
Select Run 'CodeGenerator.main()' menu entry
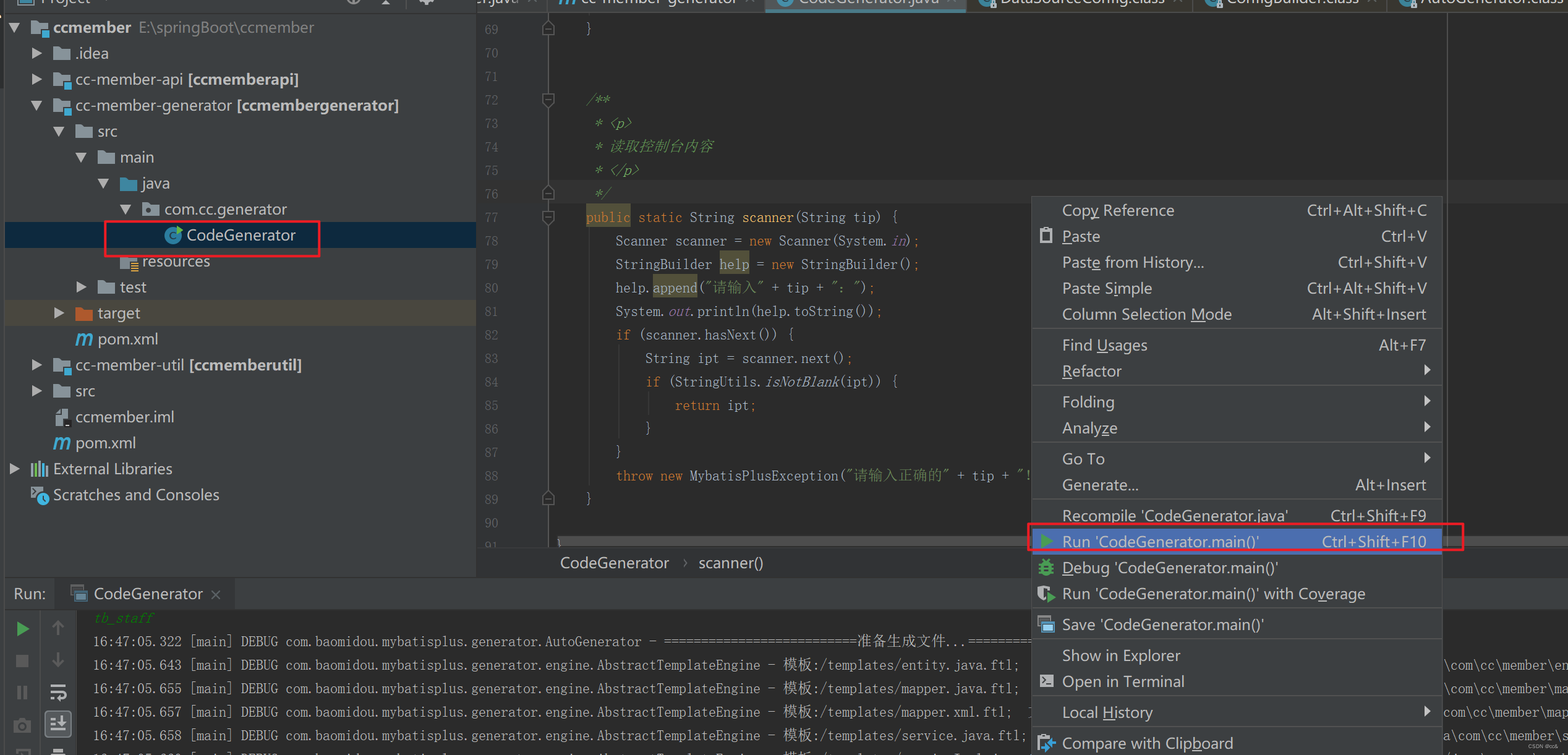1160,542
